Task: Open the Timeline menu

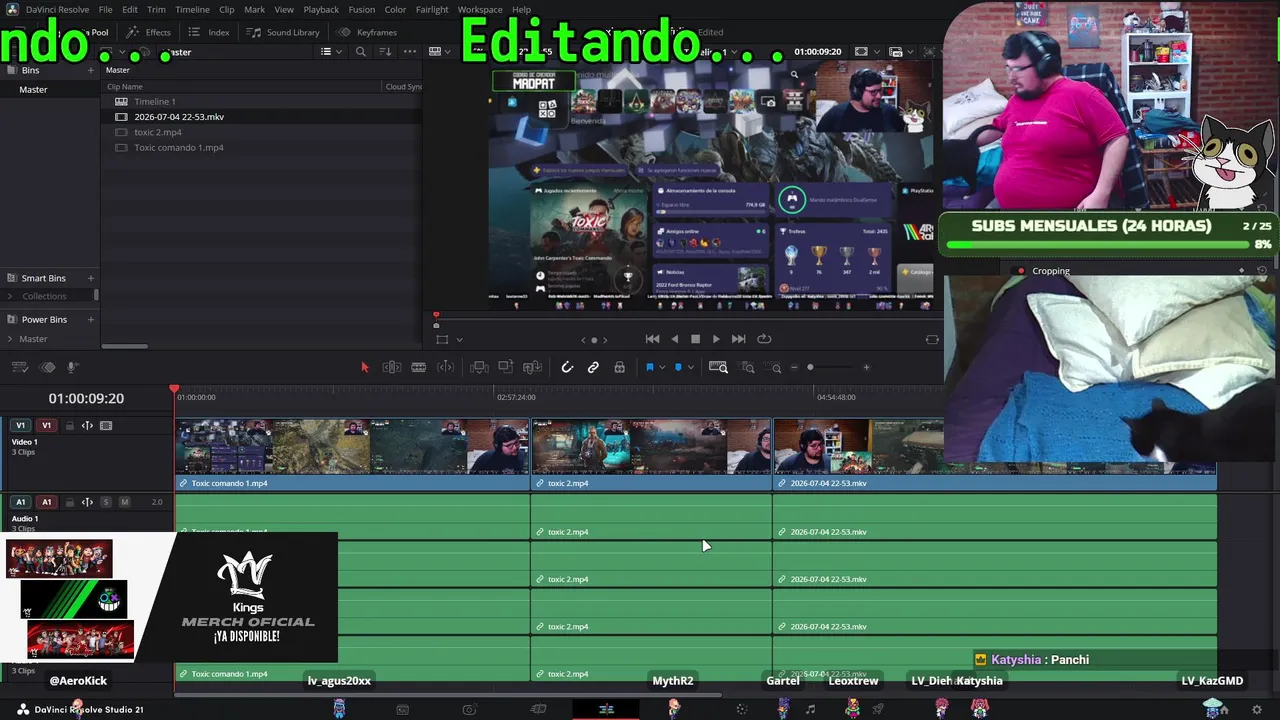Action: pos(192,10)
